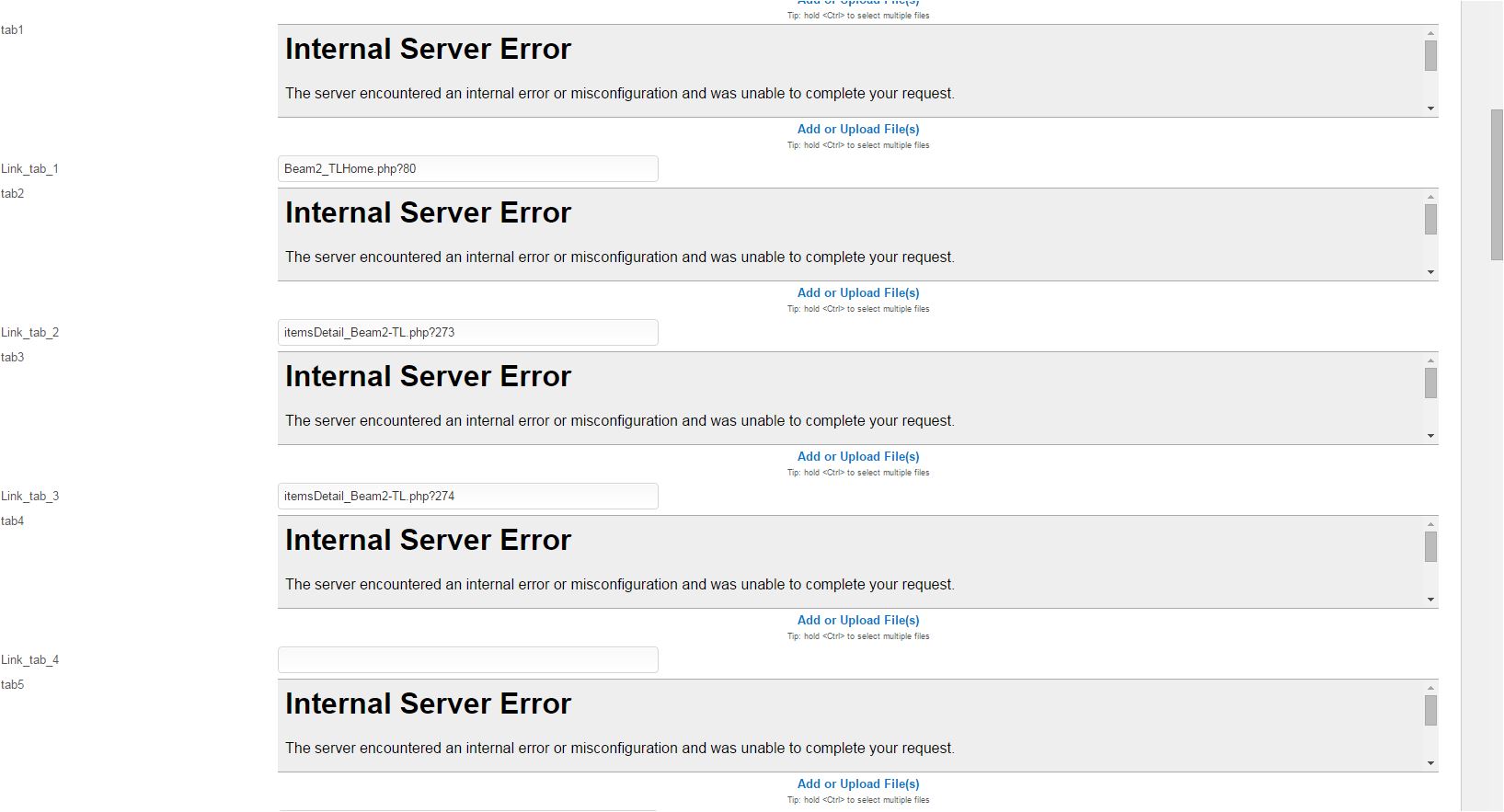Click the scroll up arrow in tab3 frame
The image size is (1504, 812).
pyautogui.click(x=1430, y=360)
